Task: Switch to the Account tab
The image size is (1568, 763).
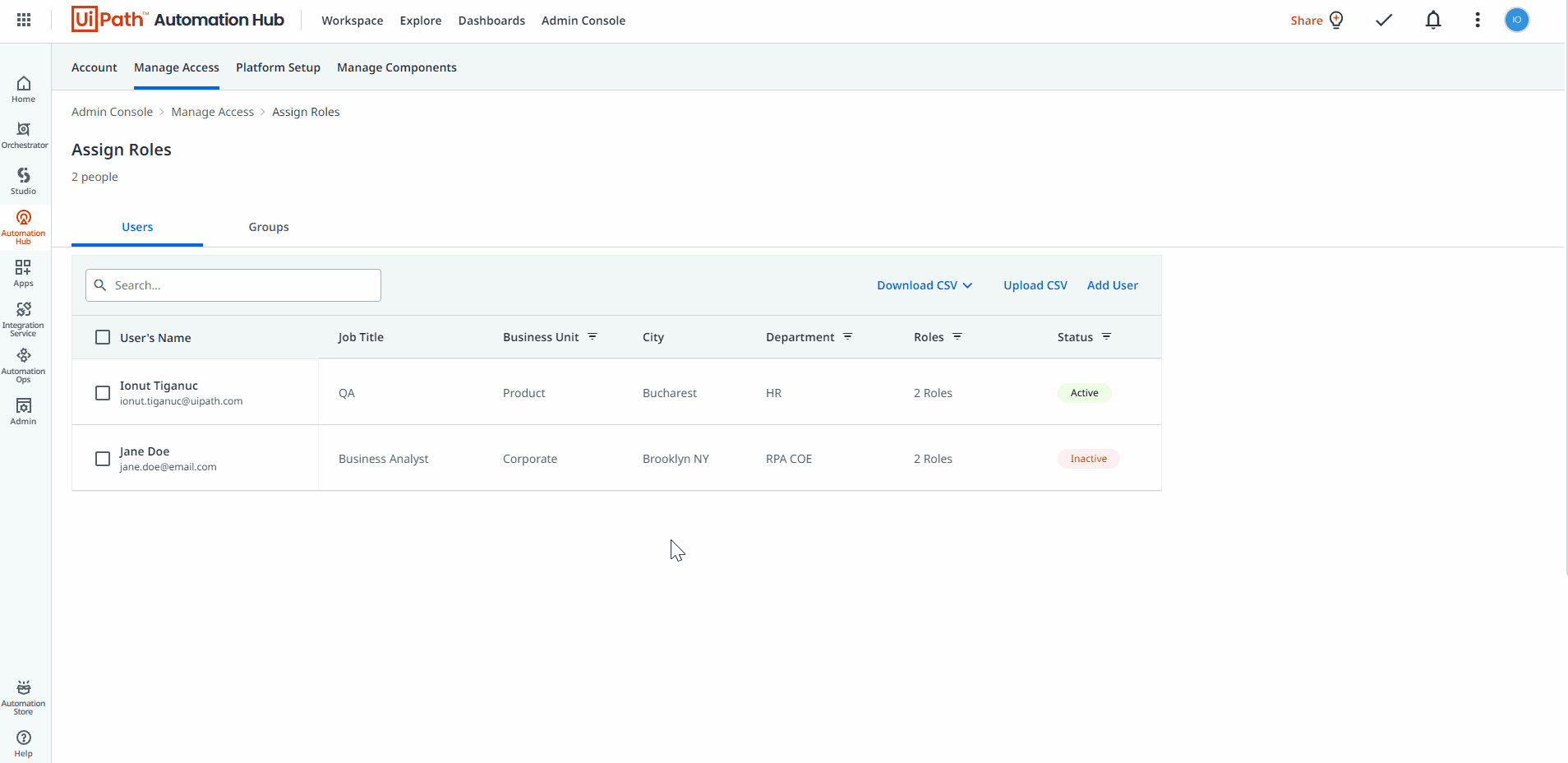Action: tap(95, 67)
